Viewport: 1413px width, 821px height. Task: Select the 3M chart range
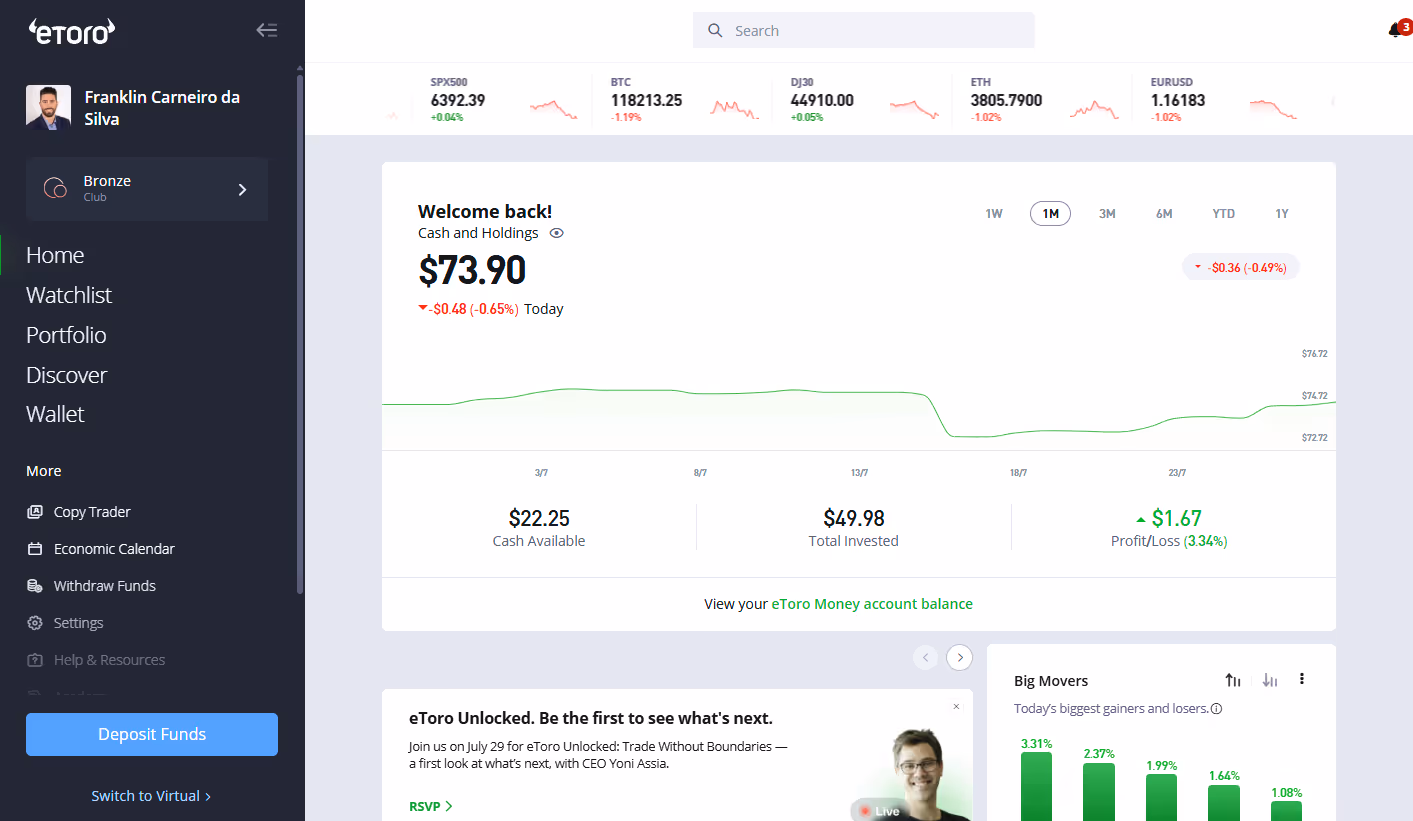(1107, 214)
